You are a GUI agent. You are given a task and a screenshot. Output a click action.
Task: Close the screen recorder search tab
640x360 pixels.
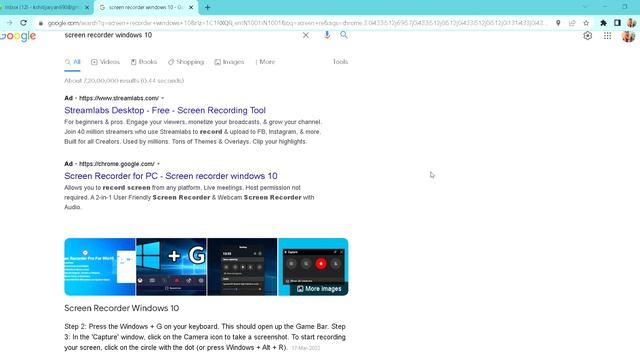(191, 7)
